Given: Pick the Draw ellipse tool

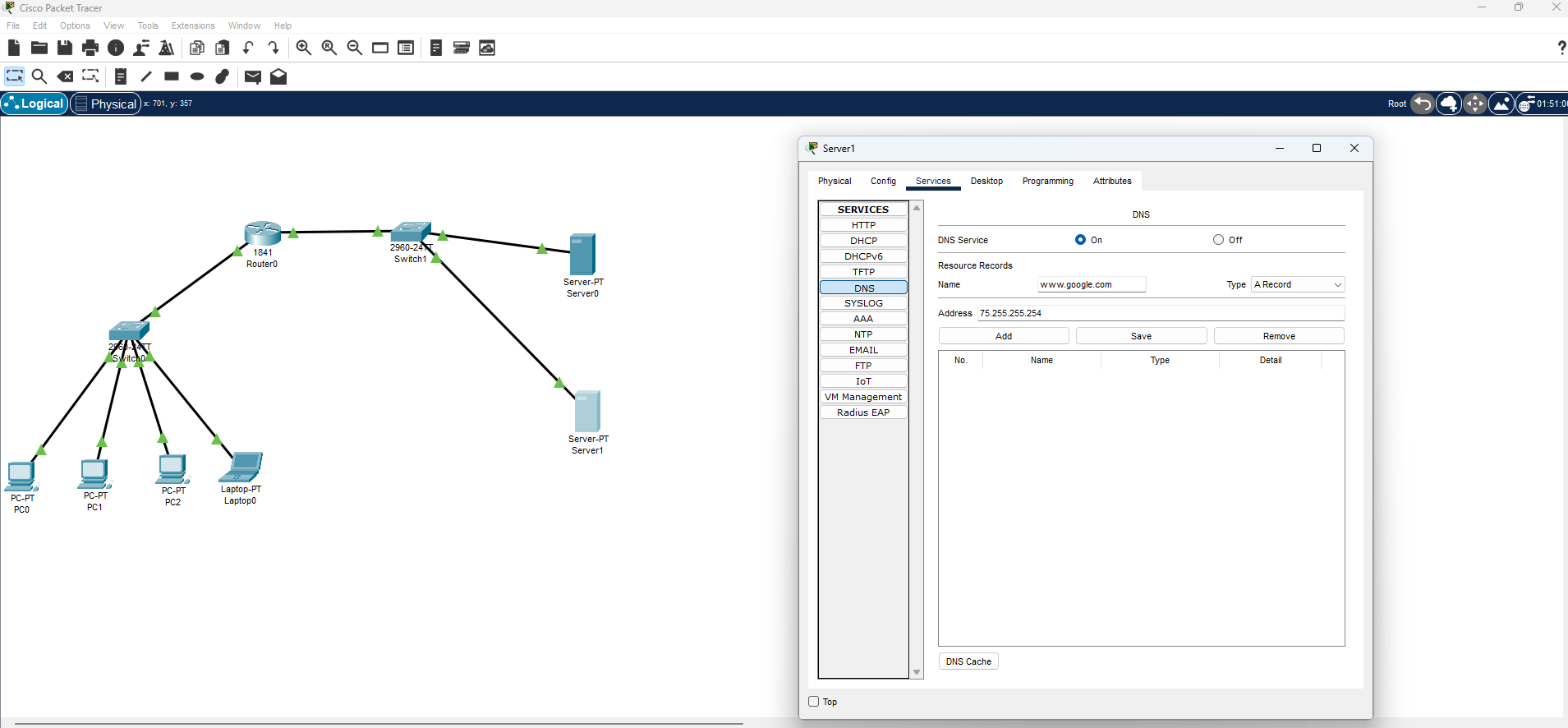Looking at the screenshot, I should tap(197, 76).
